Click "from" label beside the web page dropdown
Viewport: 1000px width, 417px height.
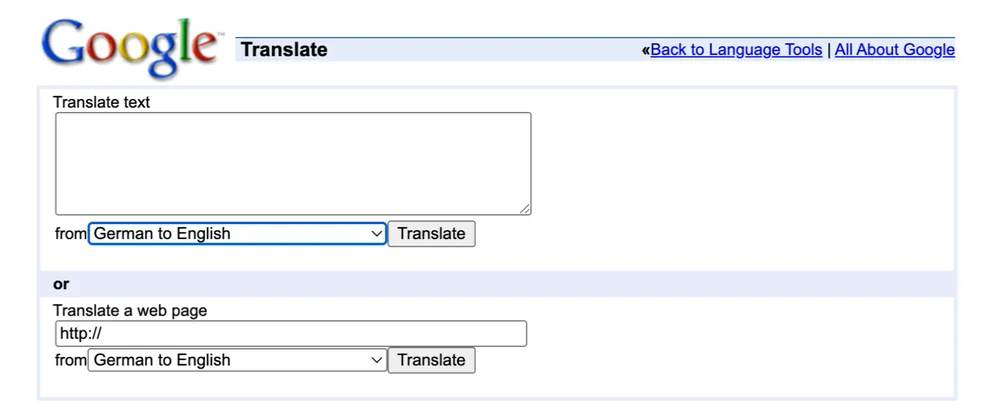tap(71, 360)
